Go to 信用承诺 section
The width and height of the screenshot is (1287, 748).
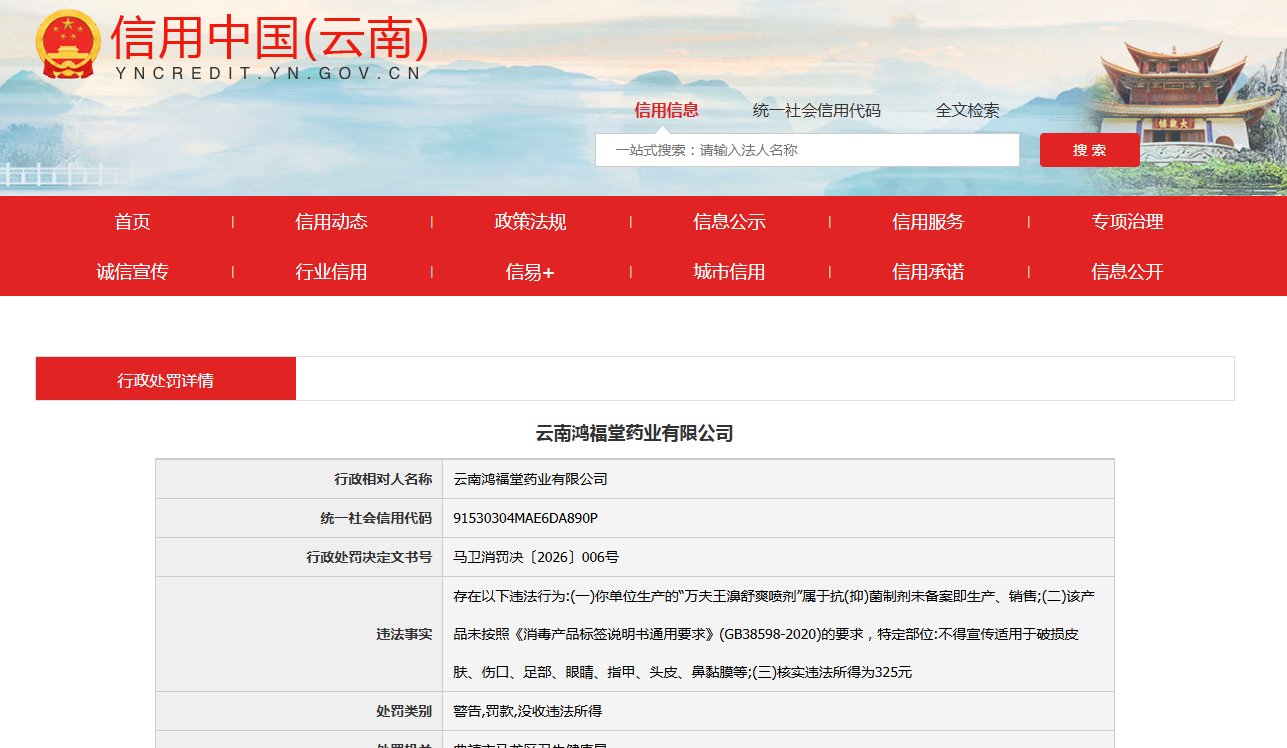coord(928,271)
